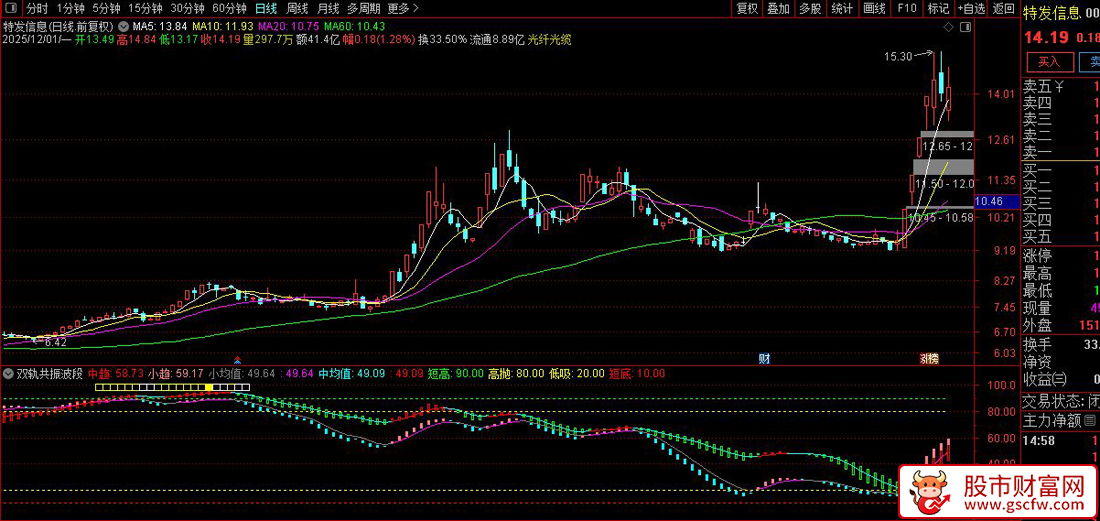Viewport: 1100px width, 521px height.
Task: Click the up-arrow marker below candles
Action: click(237, 358)
